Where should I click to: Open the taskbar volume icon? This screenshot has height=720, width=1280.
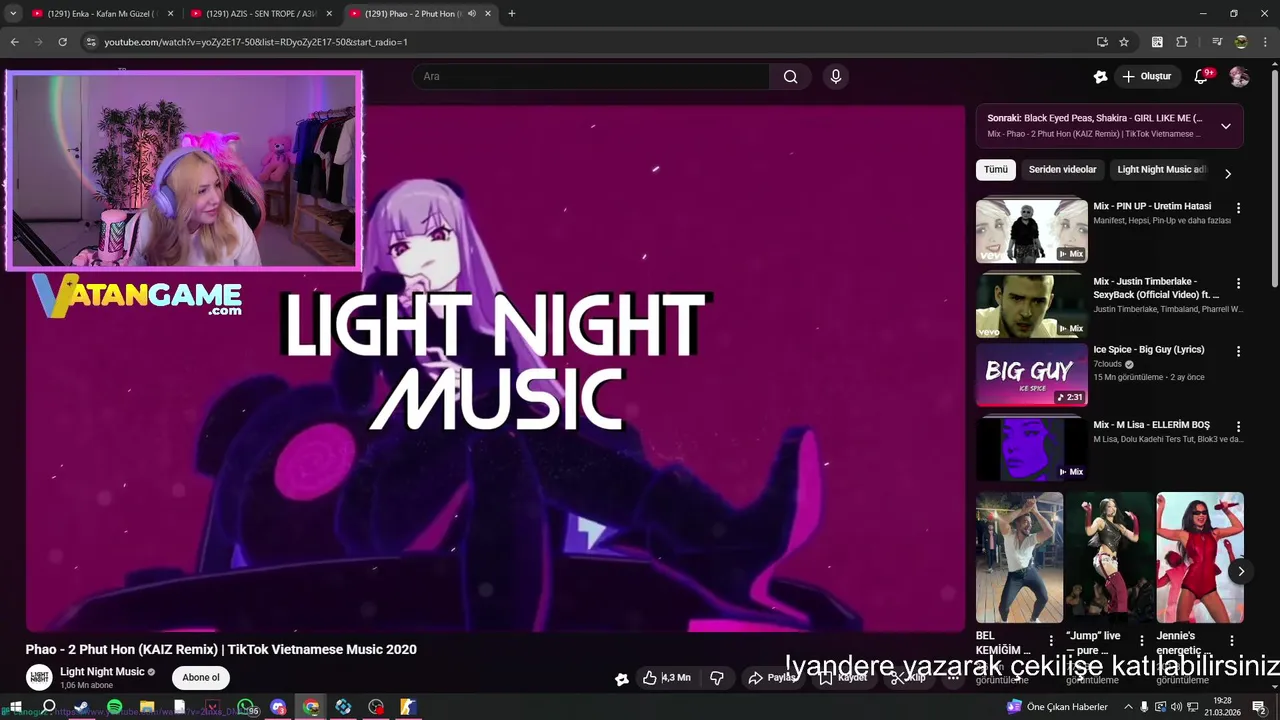tap(1176, 707)
